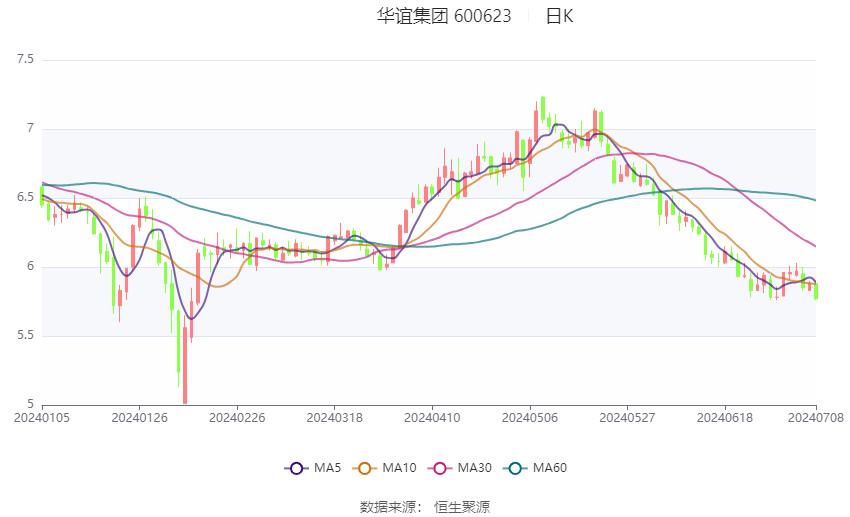This screenshot has height=517, width=850.
Task: Click the 20240410 date axis label
Action: (432, 418)
